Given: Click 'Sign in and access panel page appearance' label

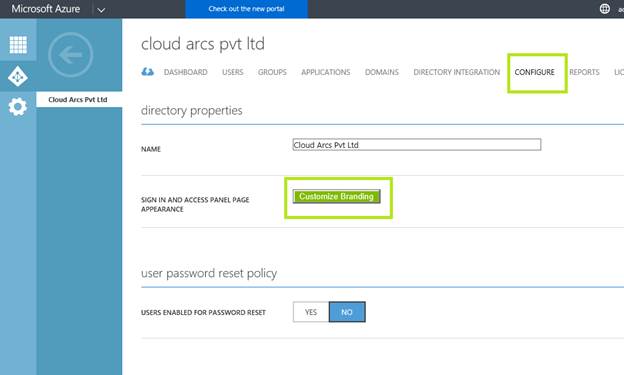Looking at the screenshot, I should point(195,204).
